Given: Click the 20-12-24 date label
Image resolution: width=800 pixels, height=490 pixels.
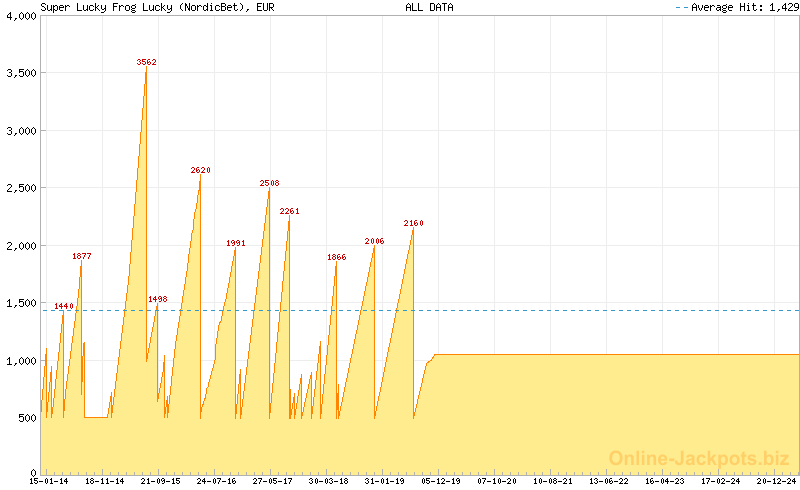Looking at the screenshot, I should pos(777,481).
